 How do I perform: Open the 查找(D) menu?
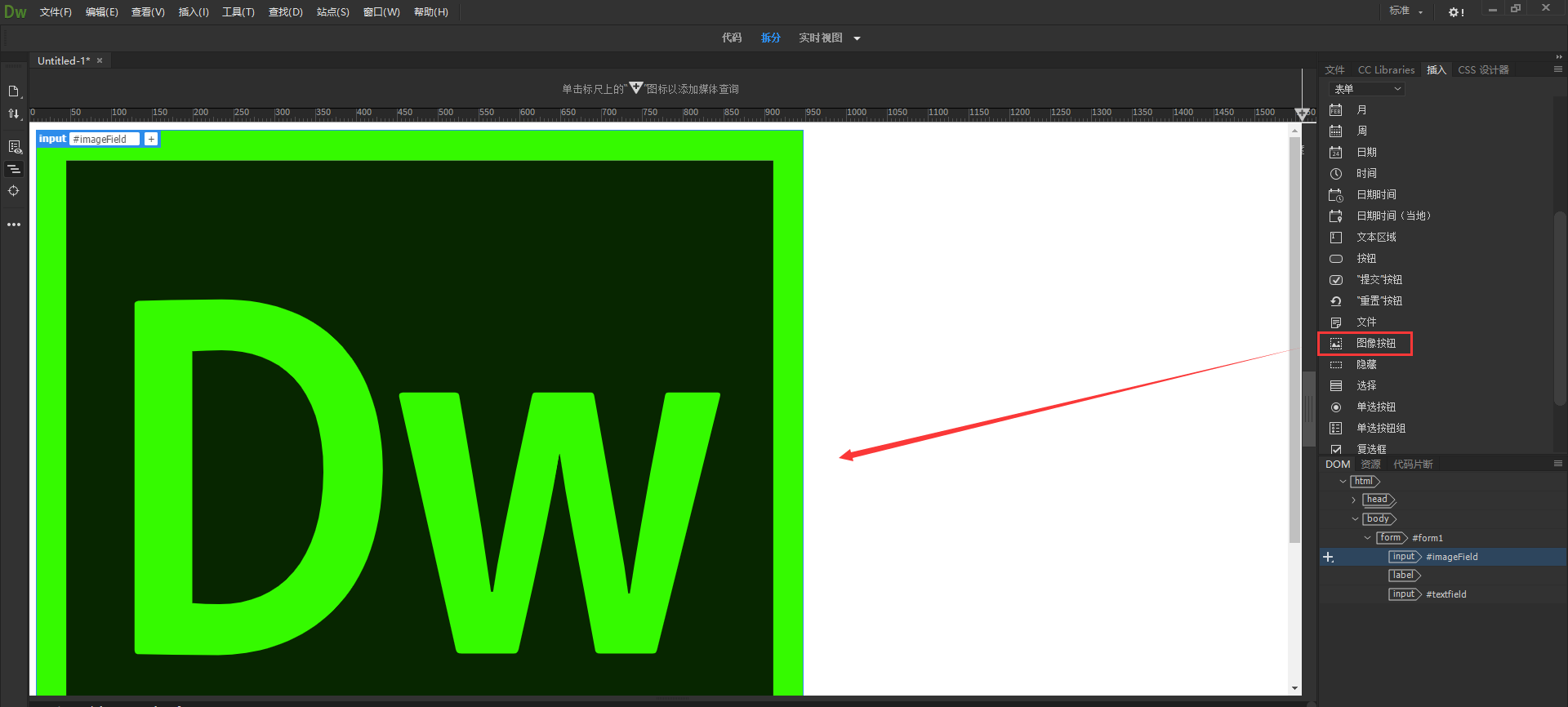[286, 12]
